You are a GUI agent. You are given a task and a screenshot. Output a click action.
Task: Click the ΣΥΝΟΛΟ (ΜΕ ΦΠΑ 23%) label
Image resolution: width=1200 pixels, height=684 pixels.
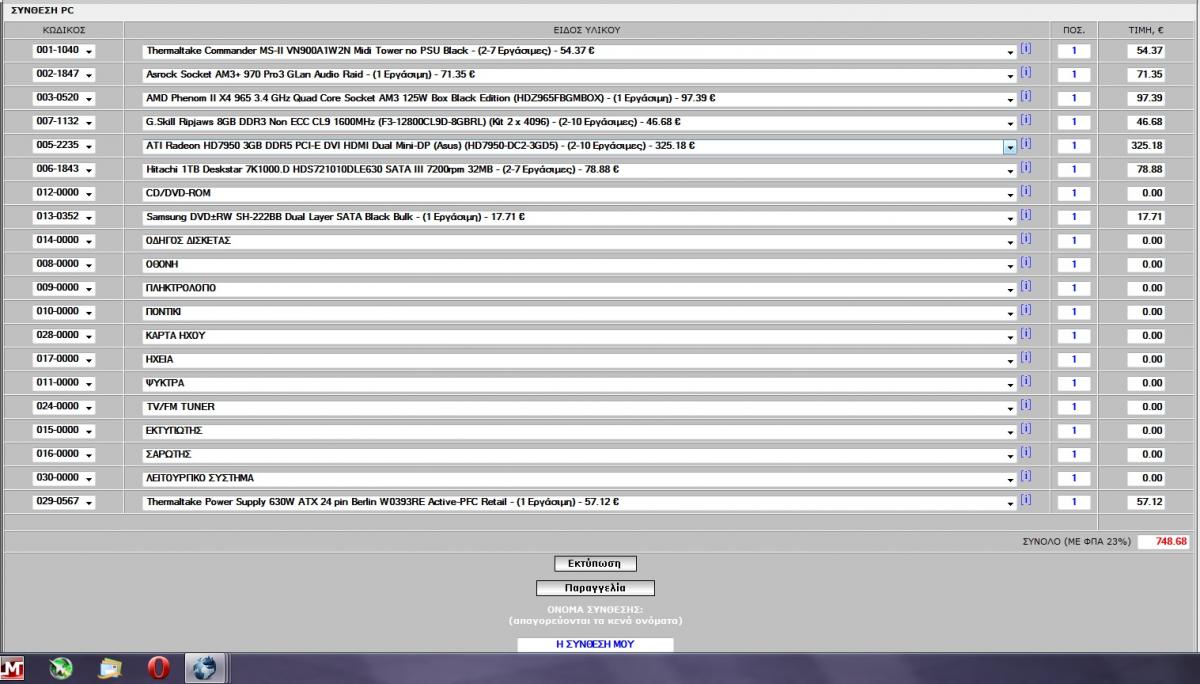tap(1076, 541)
